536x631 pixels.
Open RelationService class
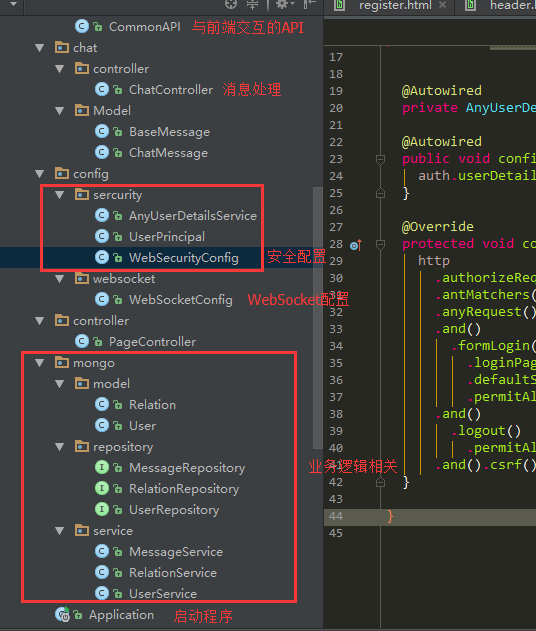[173, 573]
